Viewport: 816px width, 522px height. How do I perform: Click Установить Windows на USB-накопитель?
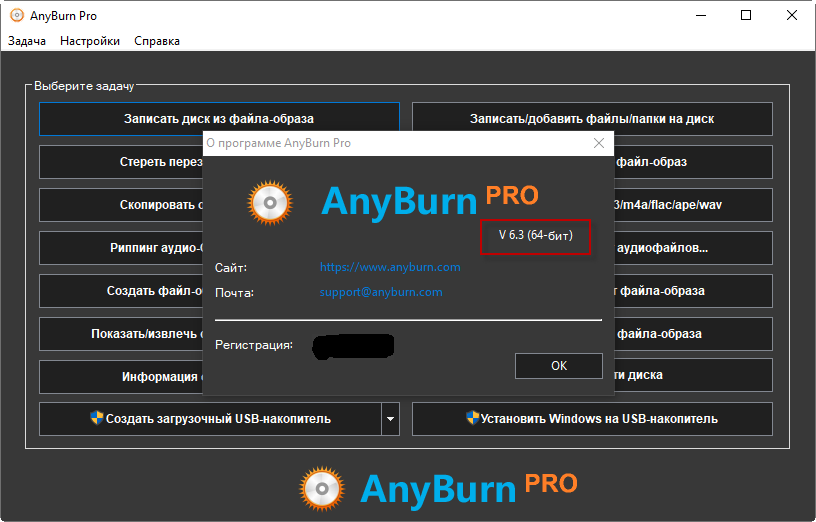[x=592, y=419]
